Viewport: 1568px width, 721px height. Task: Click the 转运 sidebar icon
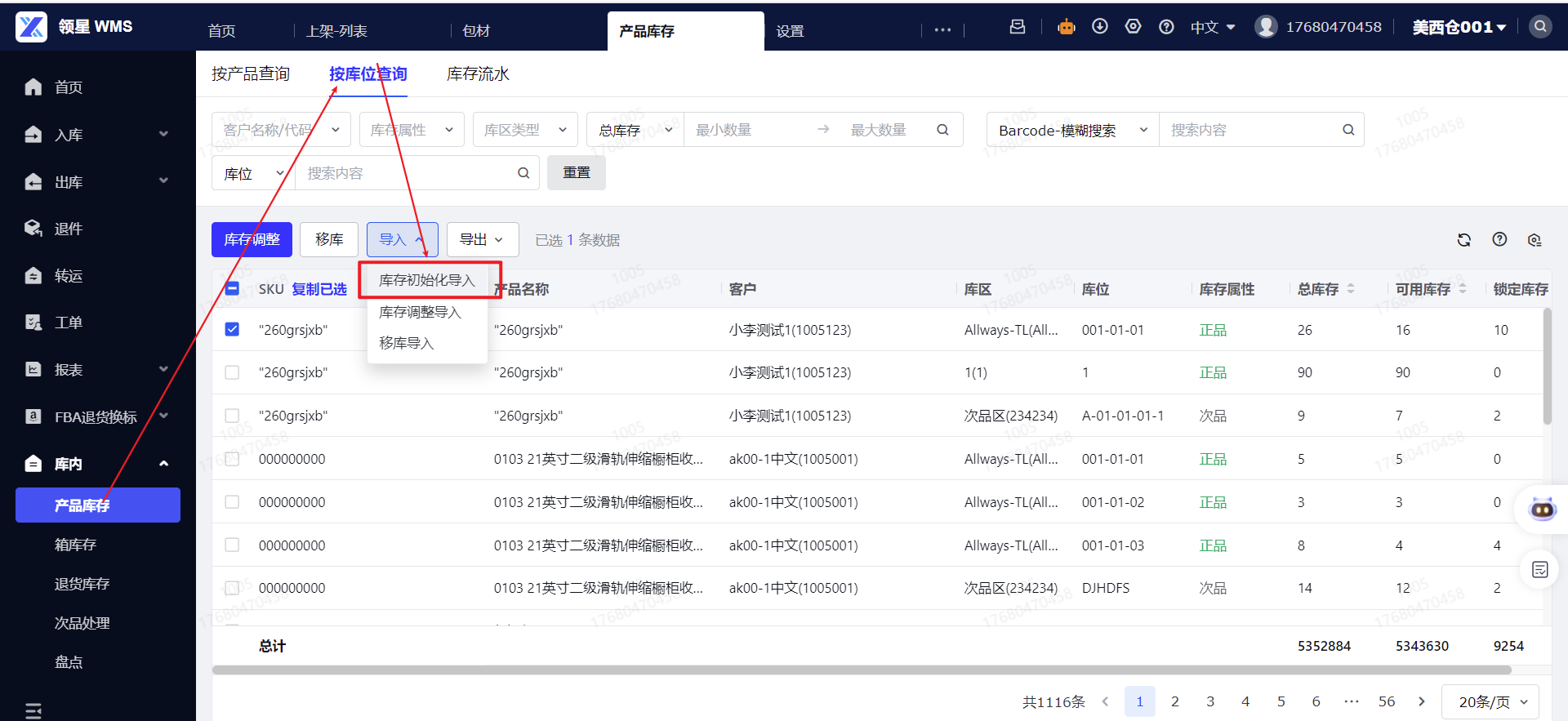pyautogui.click(x=33, y=275)
